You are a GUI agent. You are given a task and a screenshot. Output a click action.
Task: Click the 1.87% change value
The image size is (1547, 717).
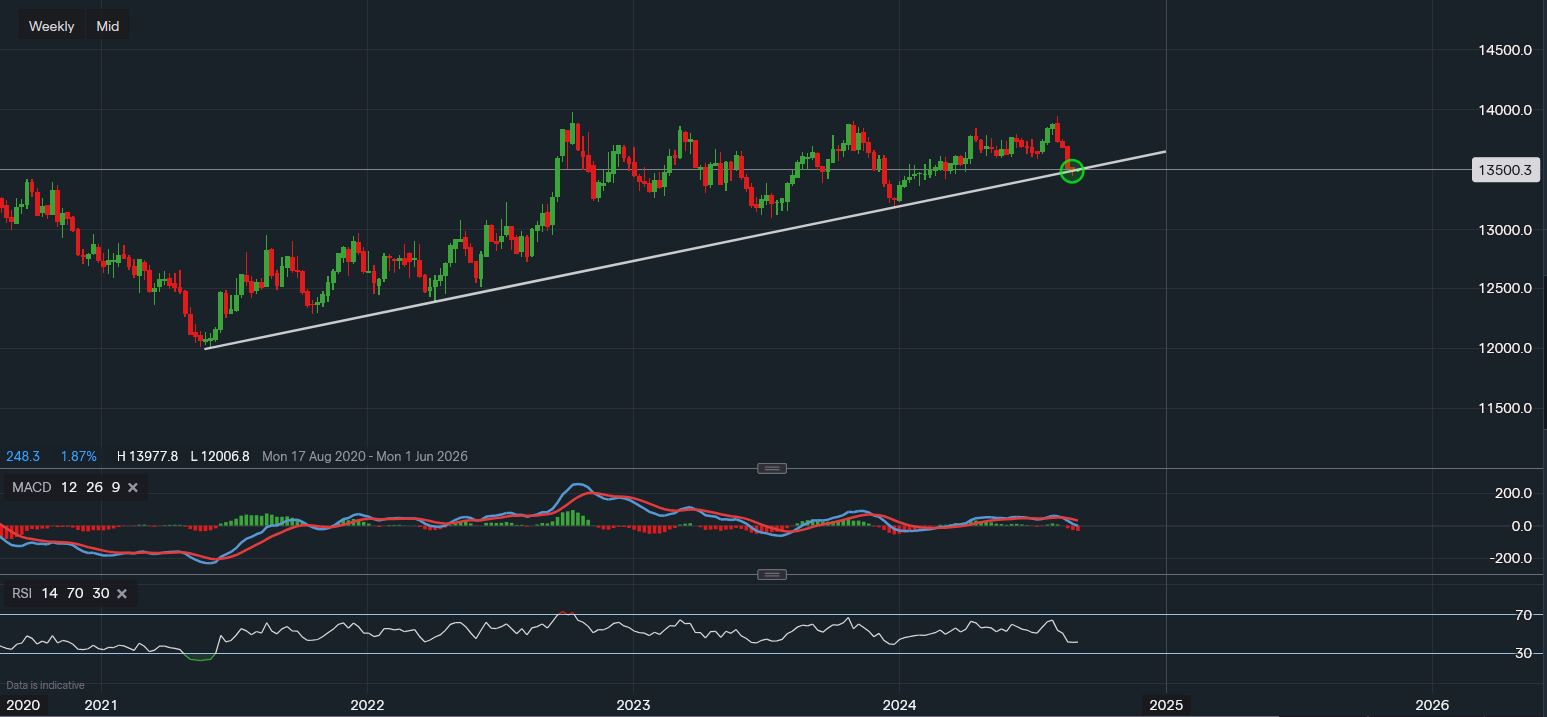(79, 456)
